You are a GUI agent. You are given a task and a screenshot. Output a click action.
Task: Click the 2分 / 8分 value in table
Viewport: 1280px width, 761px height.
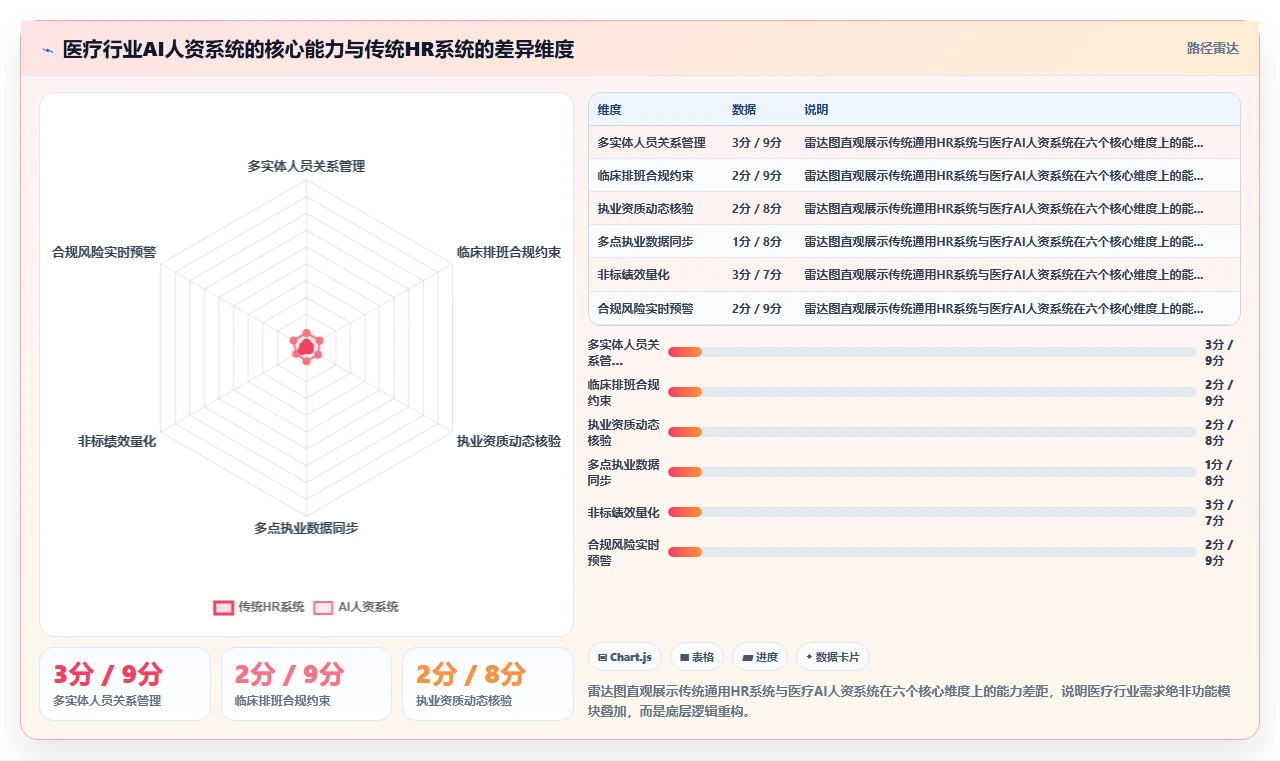point(757,209)
